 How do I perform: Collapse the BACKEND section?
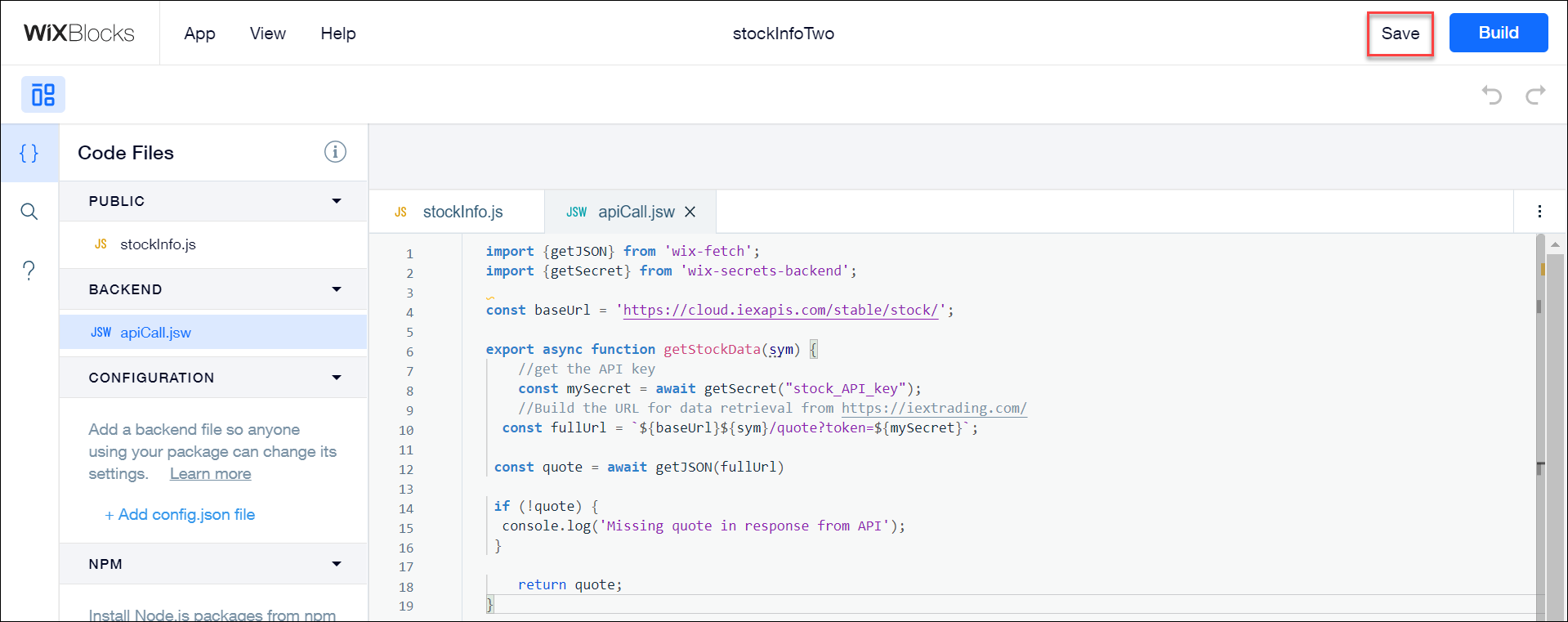337,289
